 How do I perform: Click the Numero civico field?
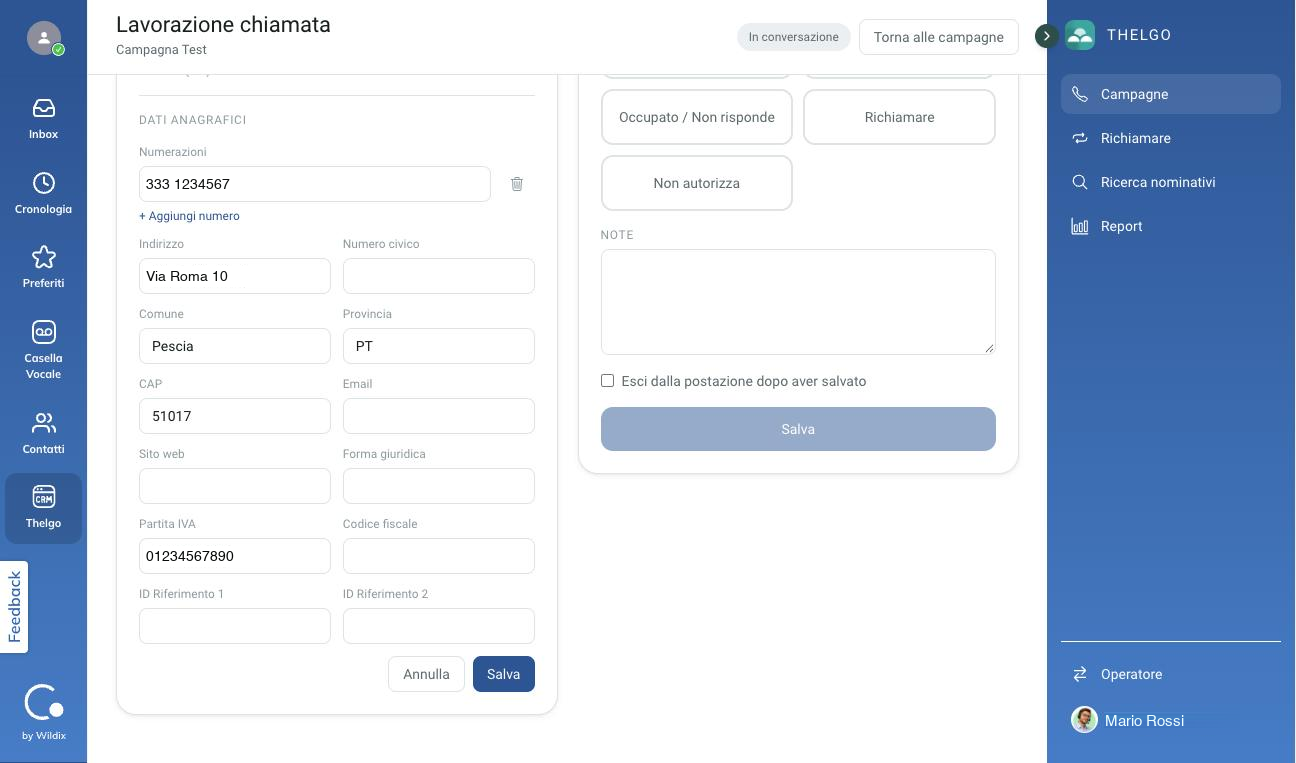[x=439, y=276]
